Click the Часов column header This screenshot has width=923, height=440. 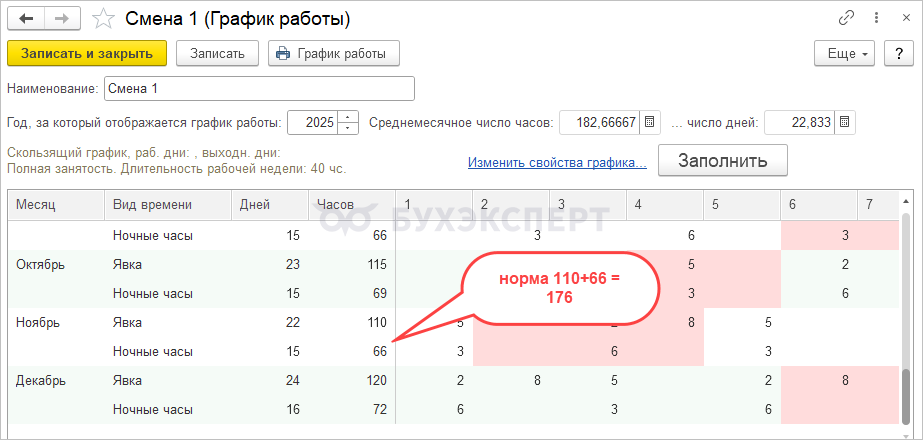351,204
